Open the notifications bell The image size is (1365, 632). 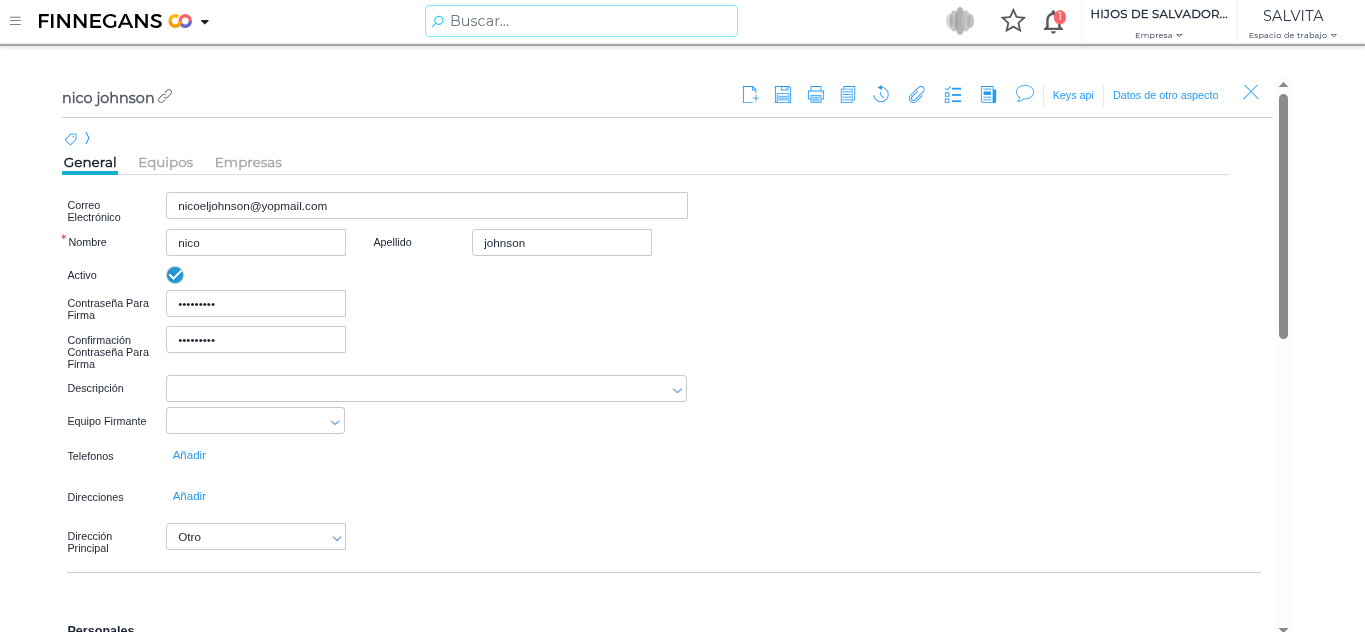tap(1053, 22)
